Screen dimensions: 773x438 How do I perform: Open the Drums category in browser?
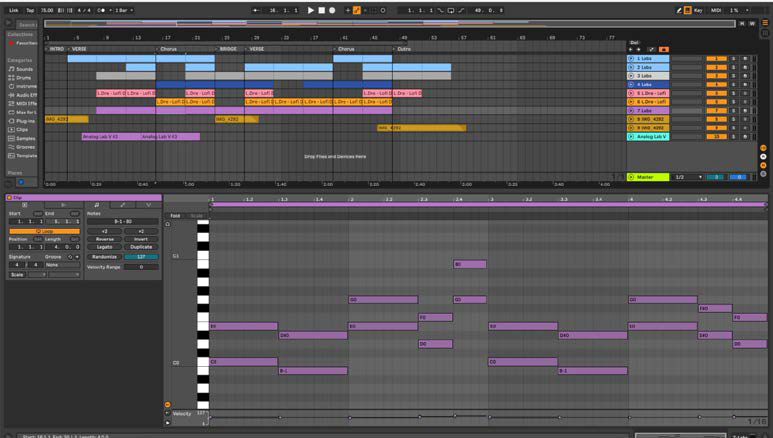click(x=24, y=77)
